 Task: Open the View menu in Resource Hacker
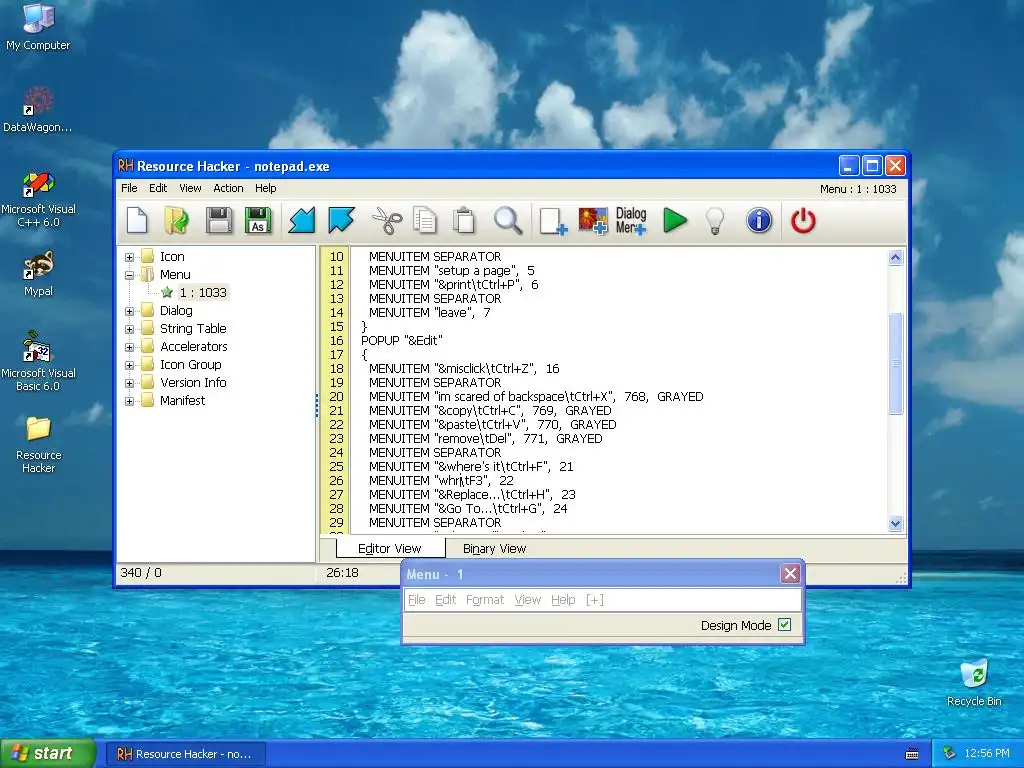190,188
